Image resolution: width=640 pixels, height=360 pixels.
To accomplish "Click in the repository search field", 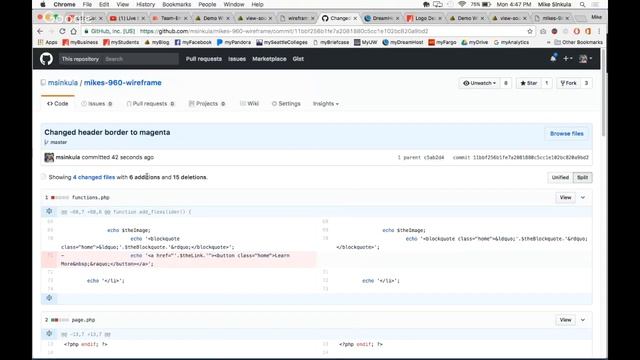I will (x=140, y=59).
